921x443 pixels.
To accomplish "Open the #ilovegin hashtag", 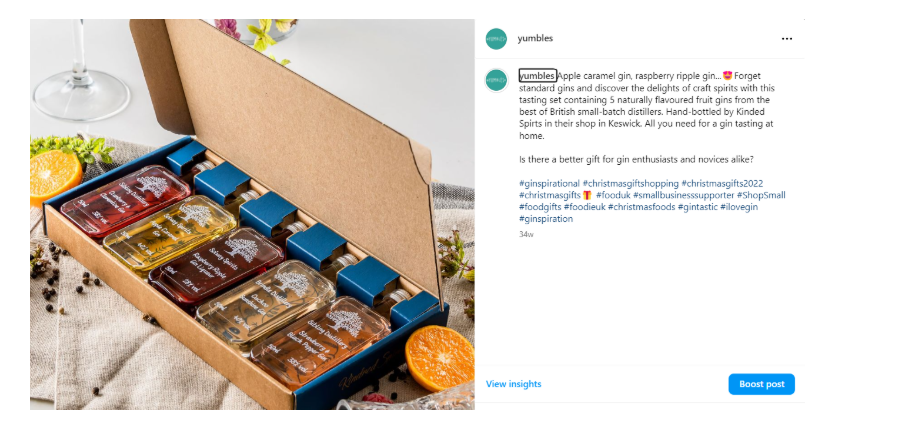I will click(738, 207).
